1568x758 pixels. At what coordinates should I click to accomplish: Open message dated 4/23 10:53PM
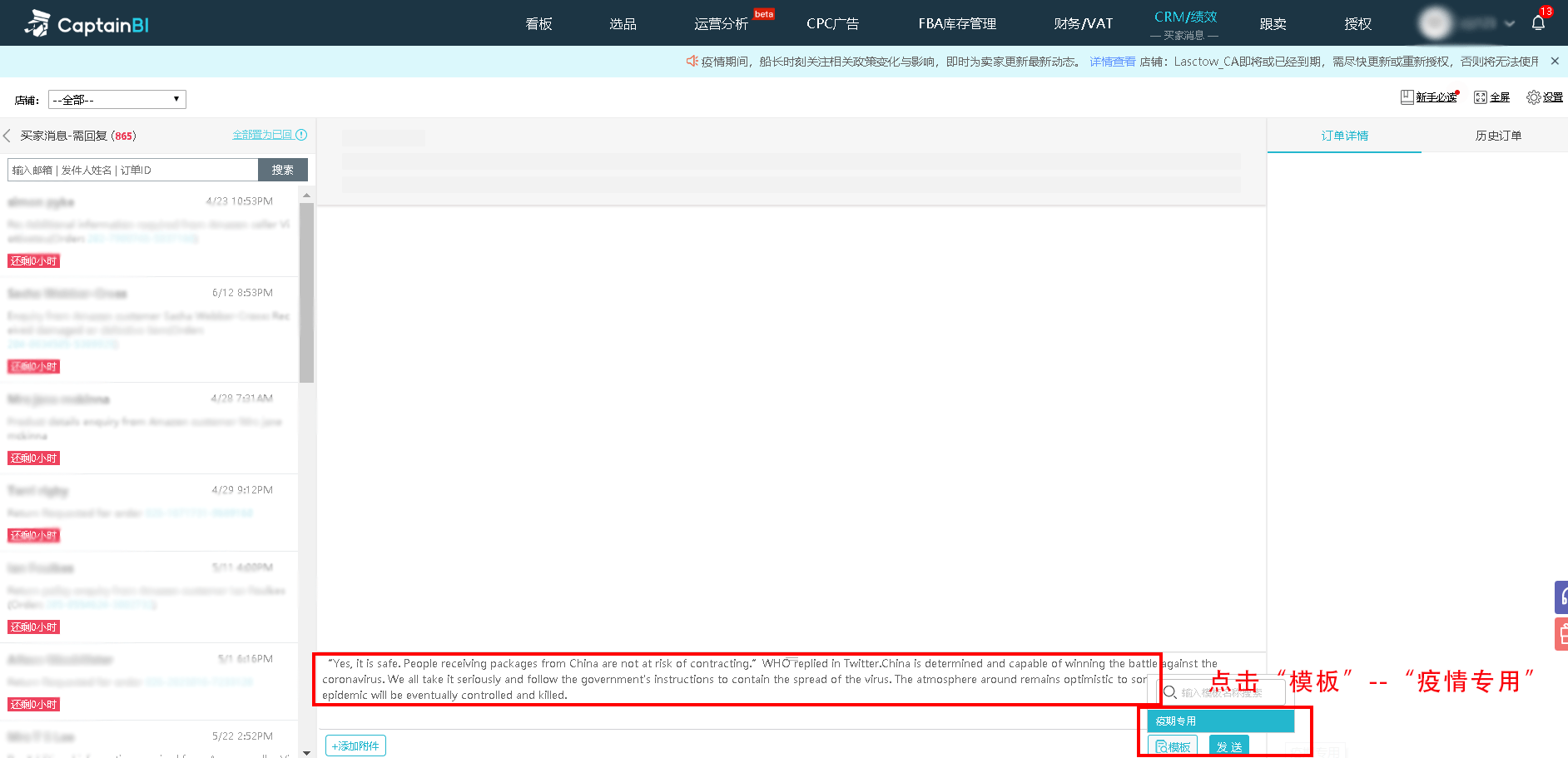(149, 231)
